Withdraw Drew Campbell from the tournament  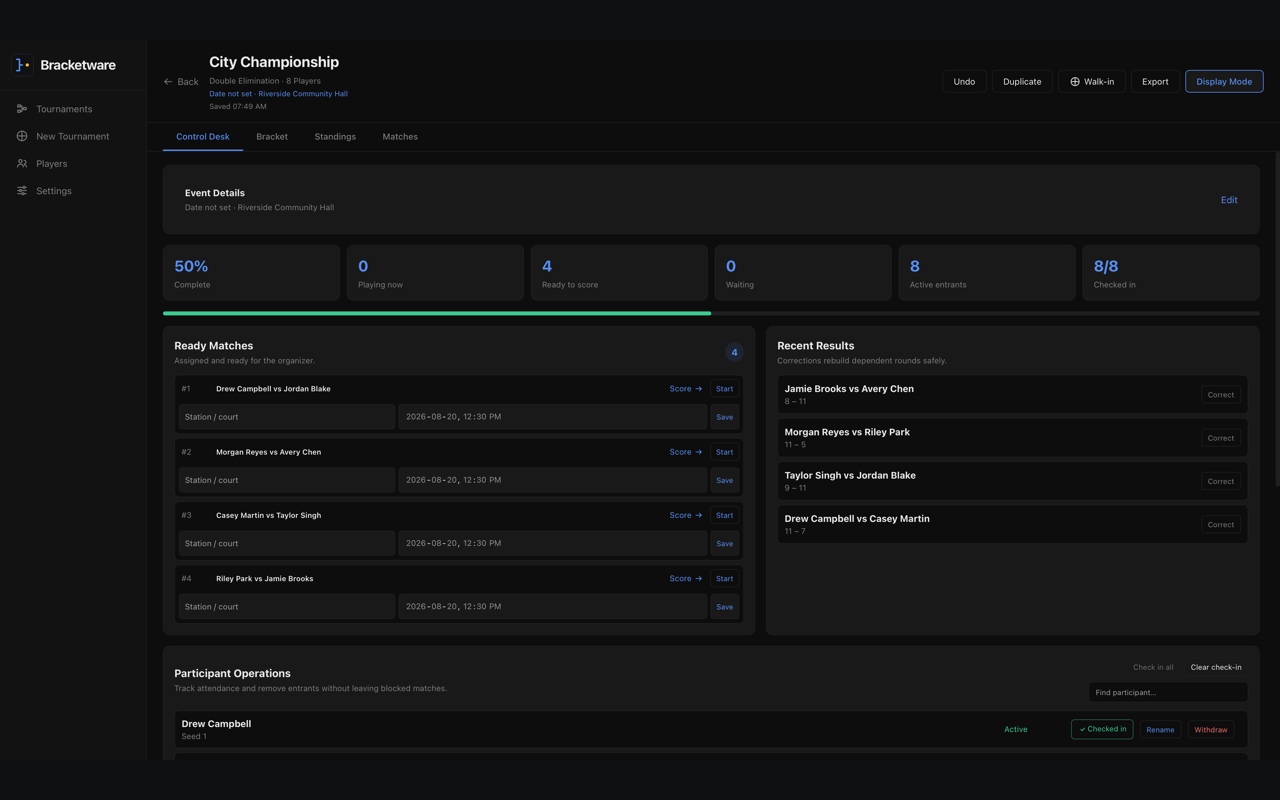point(1211,730)
